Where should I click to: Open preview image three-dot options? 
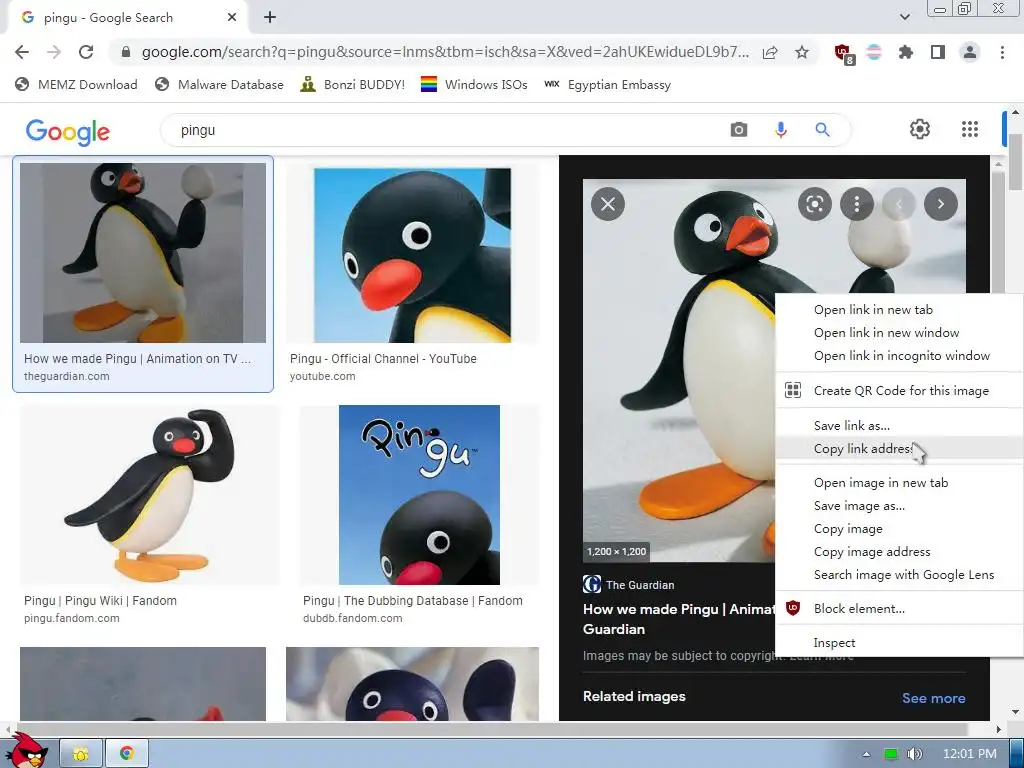tap(857, 204)
